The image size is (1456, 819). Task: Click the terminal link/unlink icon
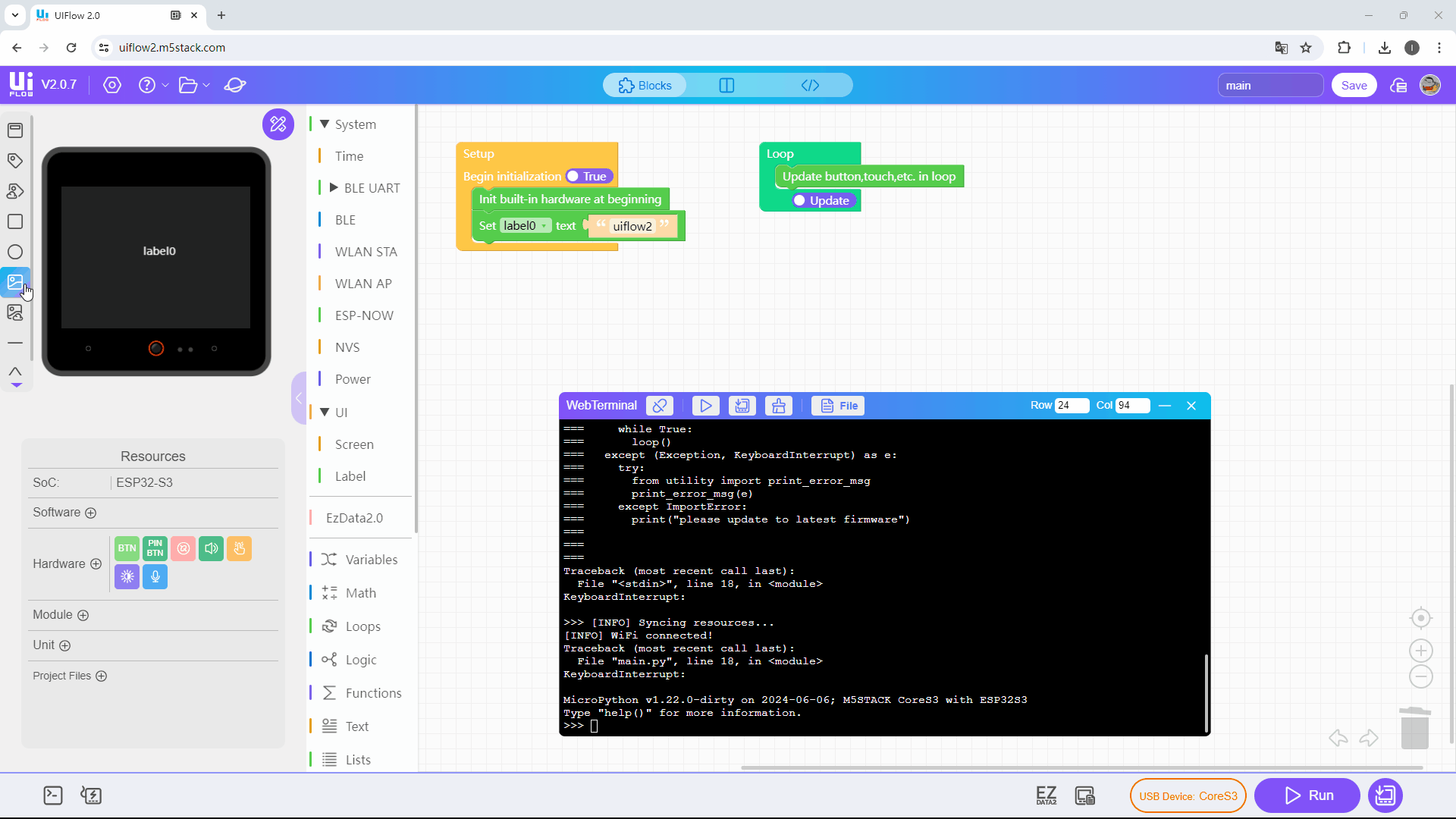tap(660, 406)
